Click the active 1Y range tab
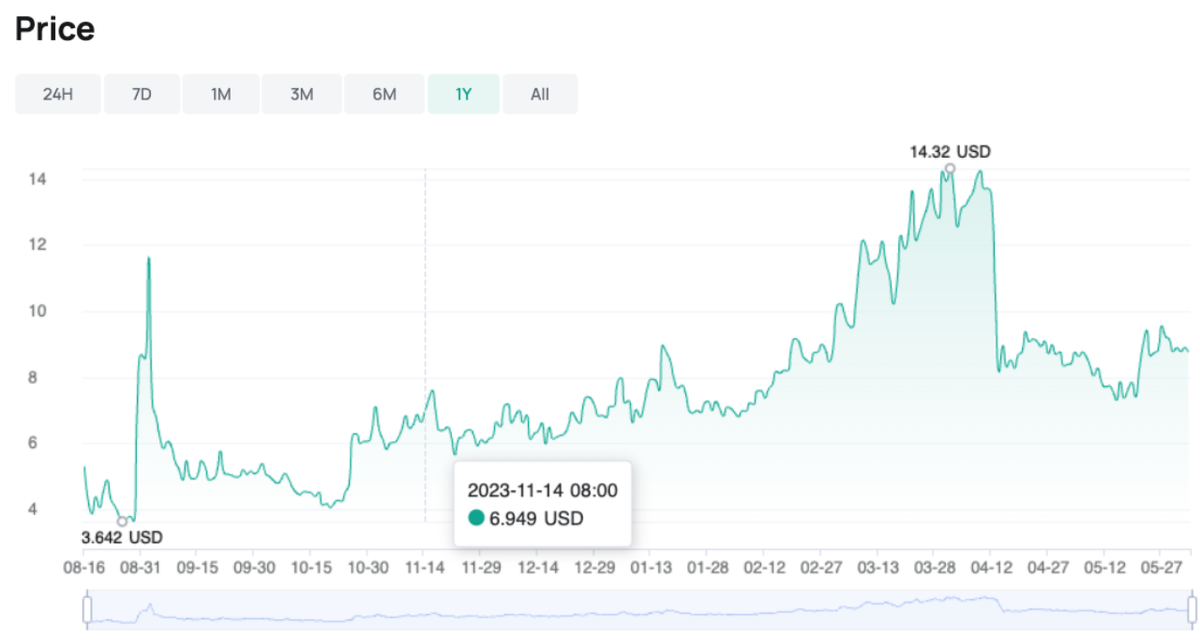Viewport: 1200px width, 640px height. tap(463, 94)
